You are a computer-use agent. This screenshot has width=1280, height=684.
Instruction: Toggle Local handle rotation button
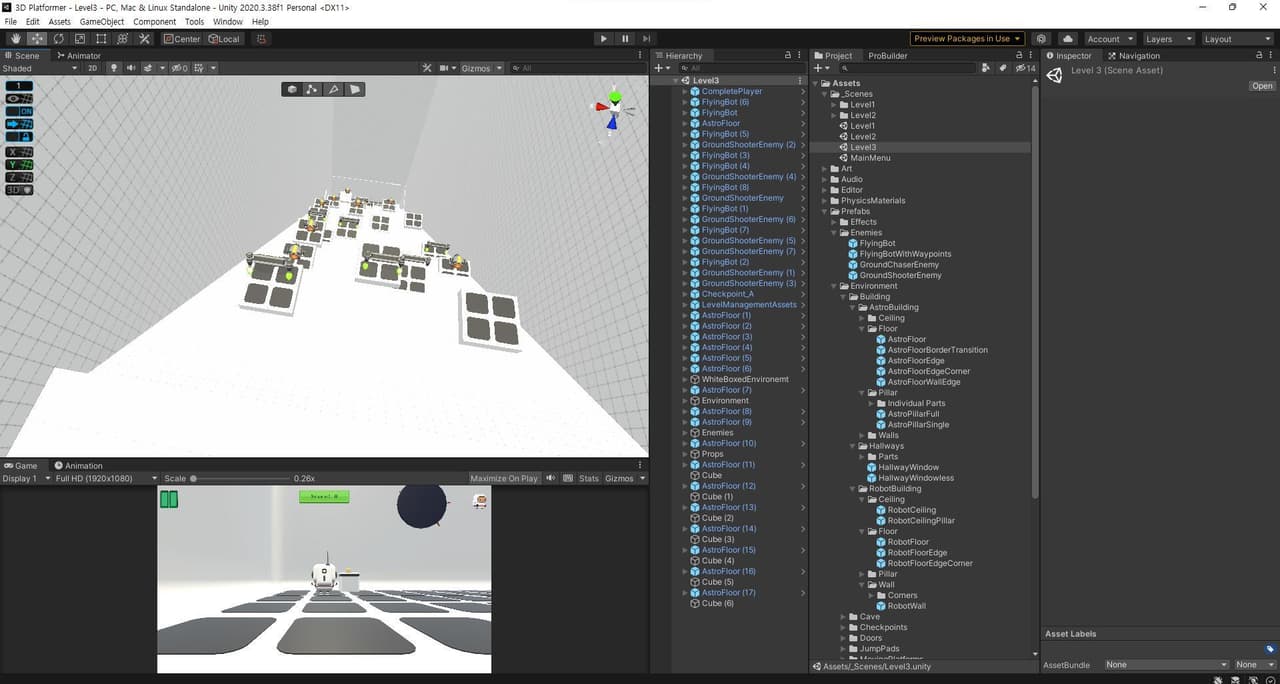pyautogui.click(x=225, y=39)
